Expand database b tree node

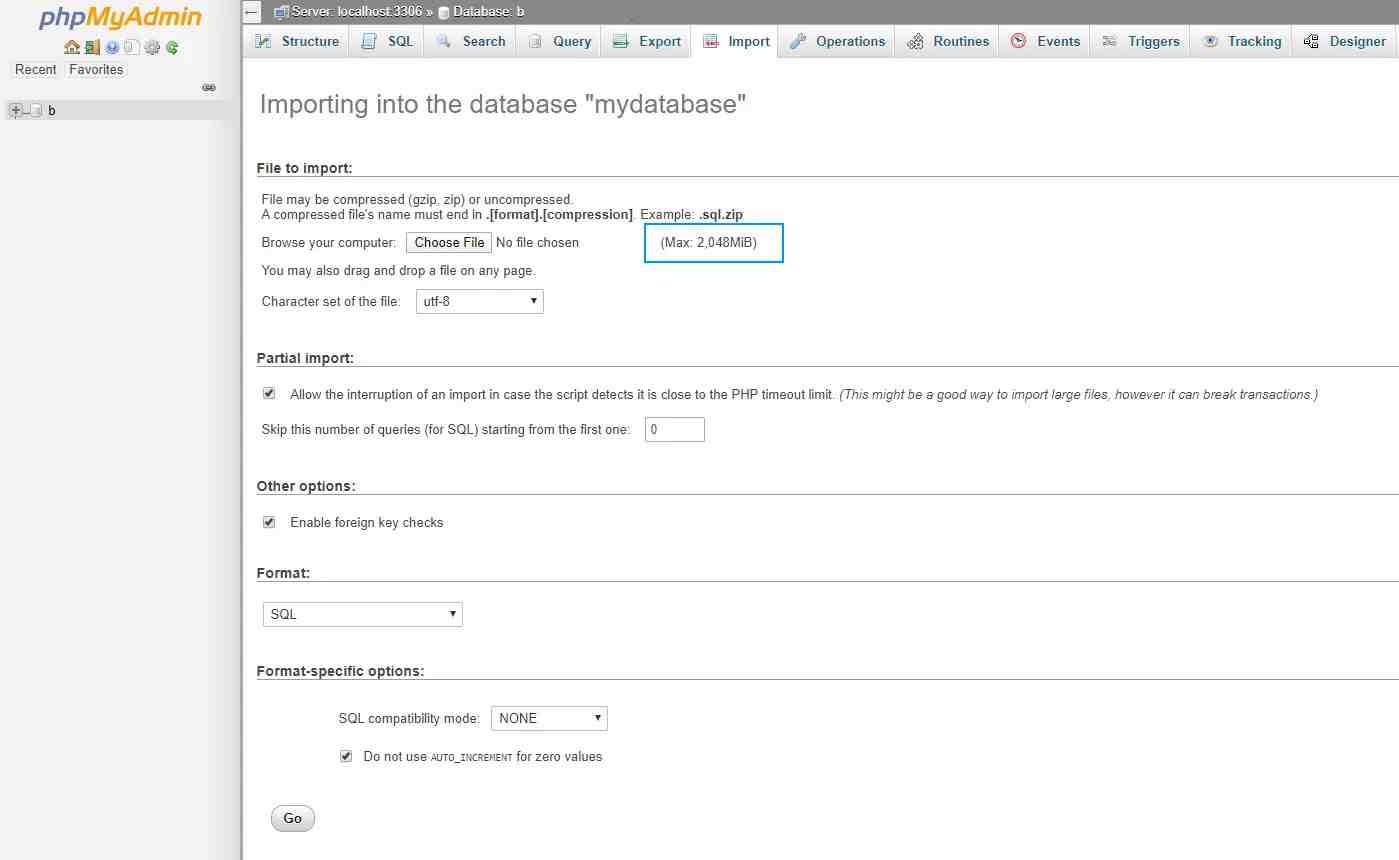15,111
